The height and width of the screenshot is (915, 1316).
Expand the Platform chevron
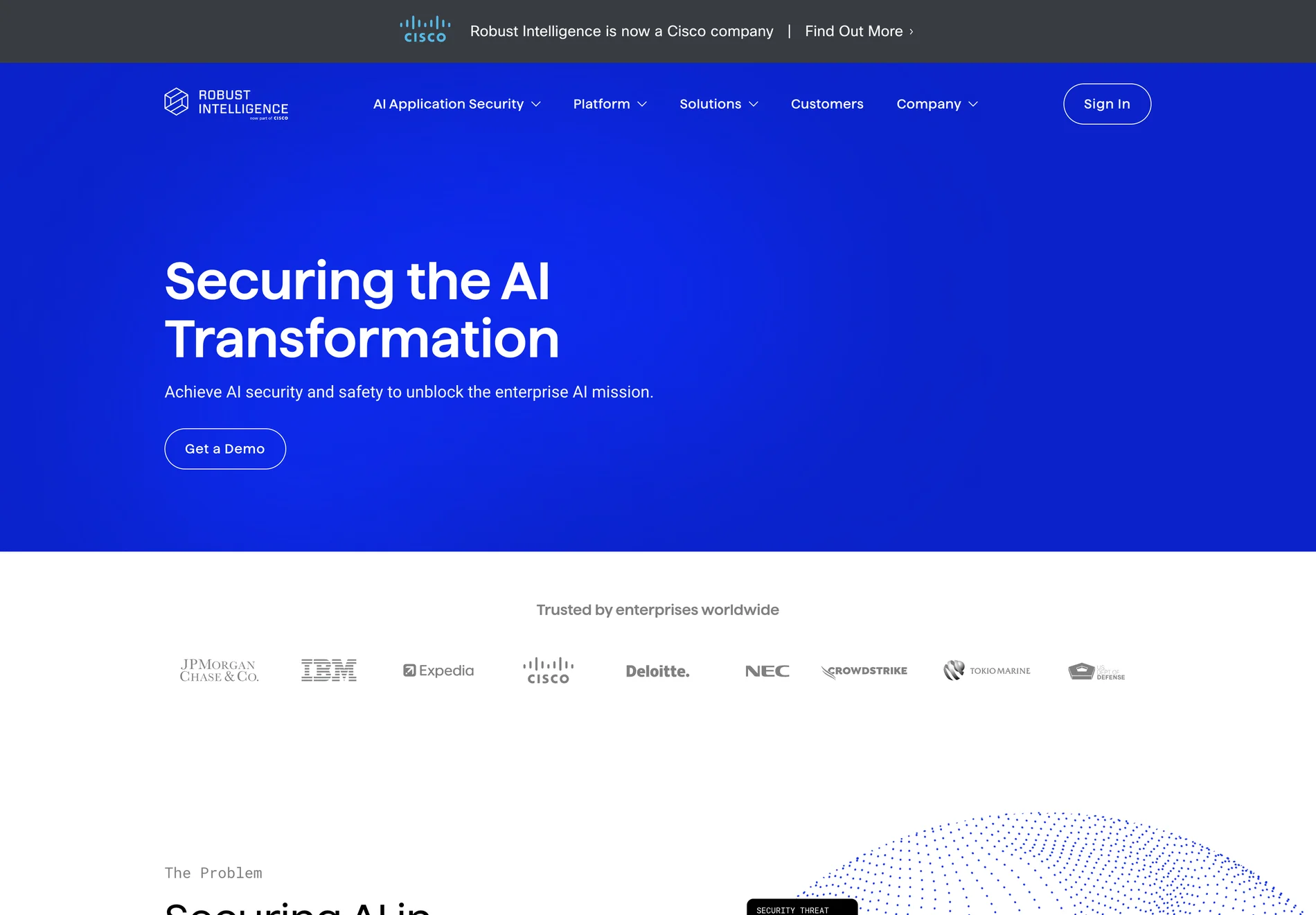(642, 105)
